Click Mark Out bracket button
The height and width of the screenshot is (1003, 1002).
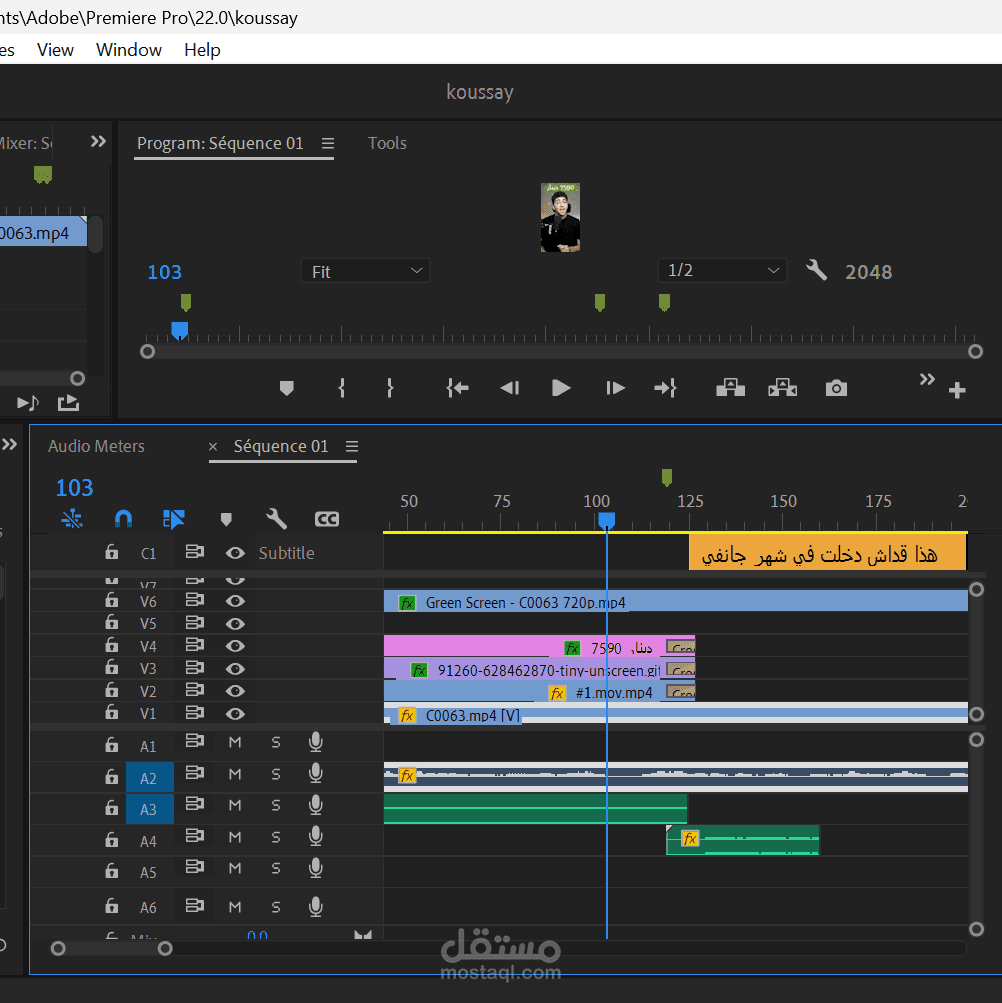click(390, 388)
